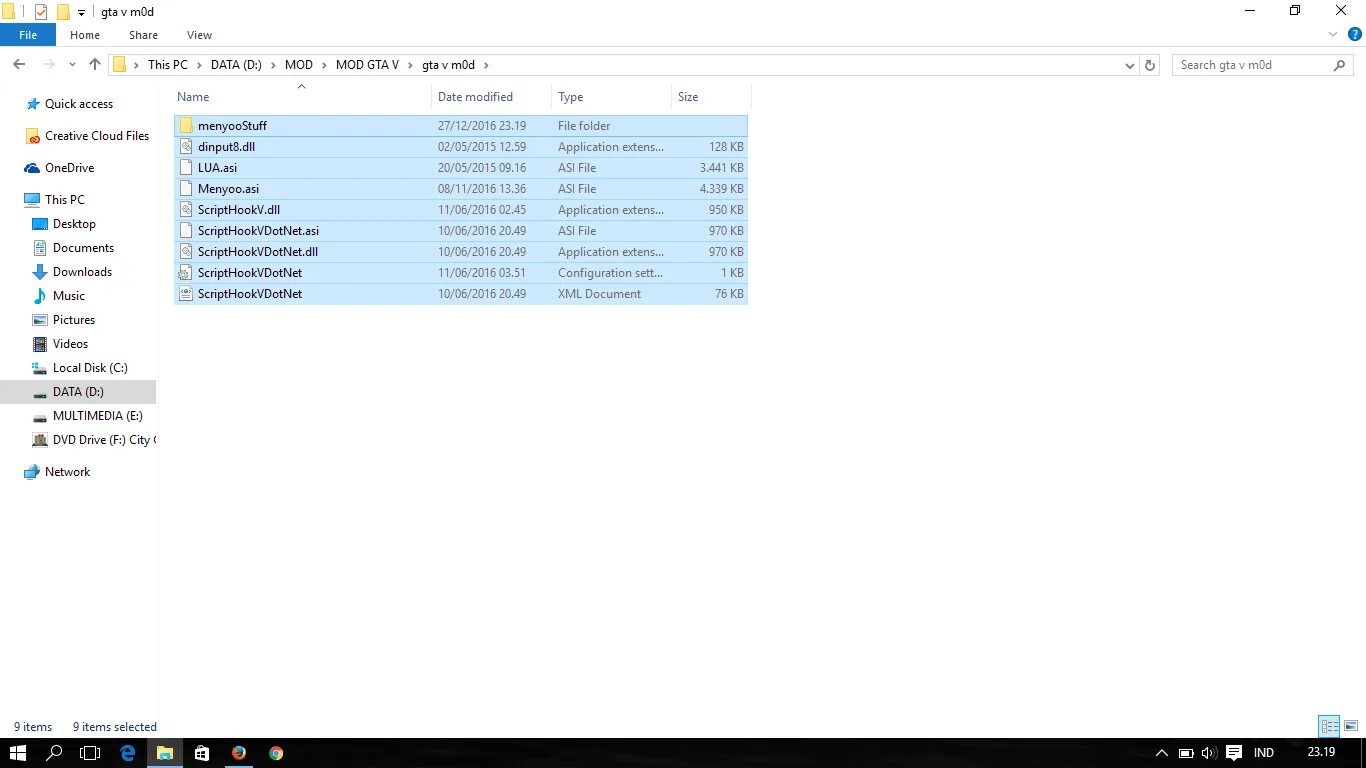Click the Properties quick access toolbar icon
1366x768 pixels.
[x=41, y=12]
